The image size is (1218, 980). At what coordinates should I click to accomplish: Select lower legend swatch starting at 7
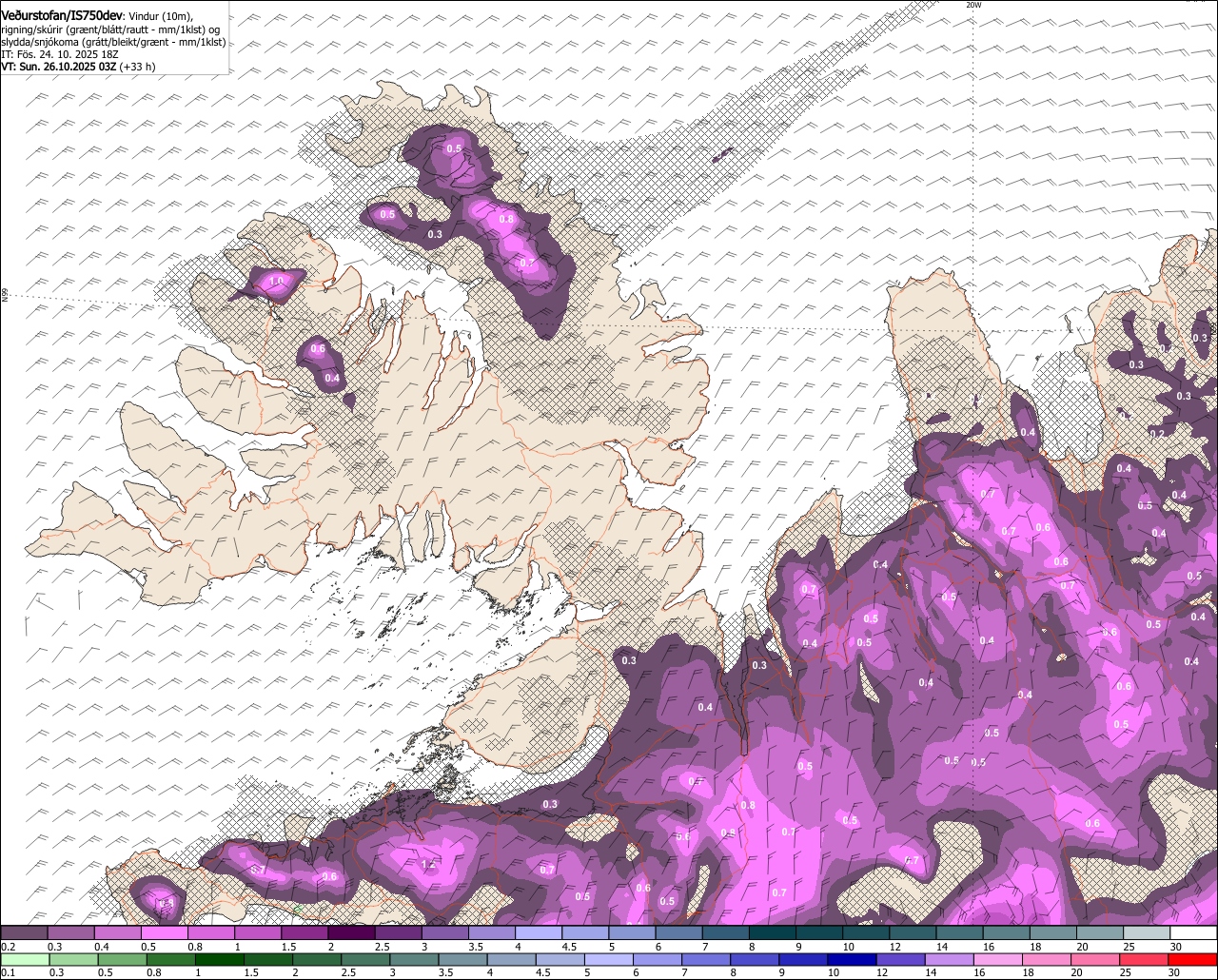point(705,960)
